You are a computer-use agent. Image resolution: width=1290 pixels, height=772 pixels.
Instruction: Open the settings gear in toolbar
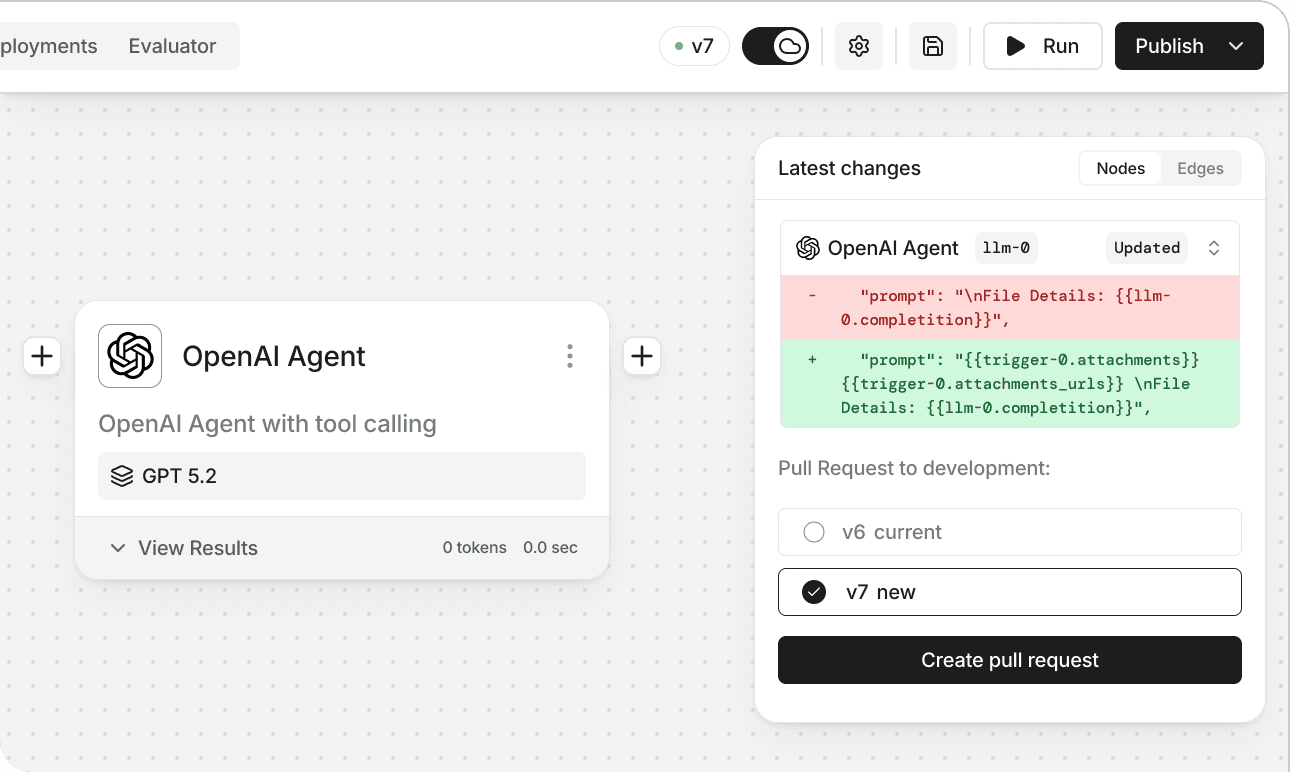click(859, 46)
